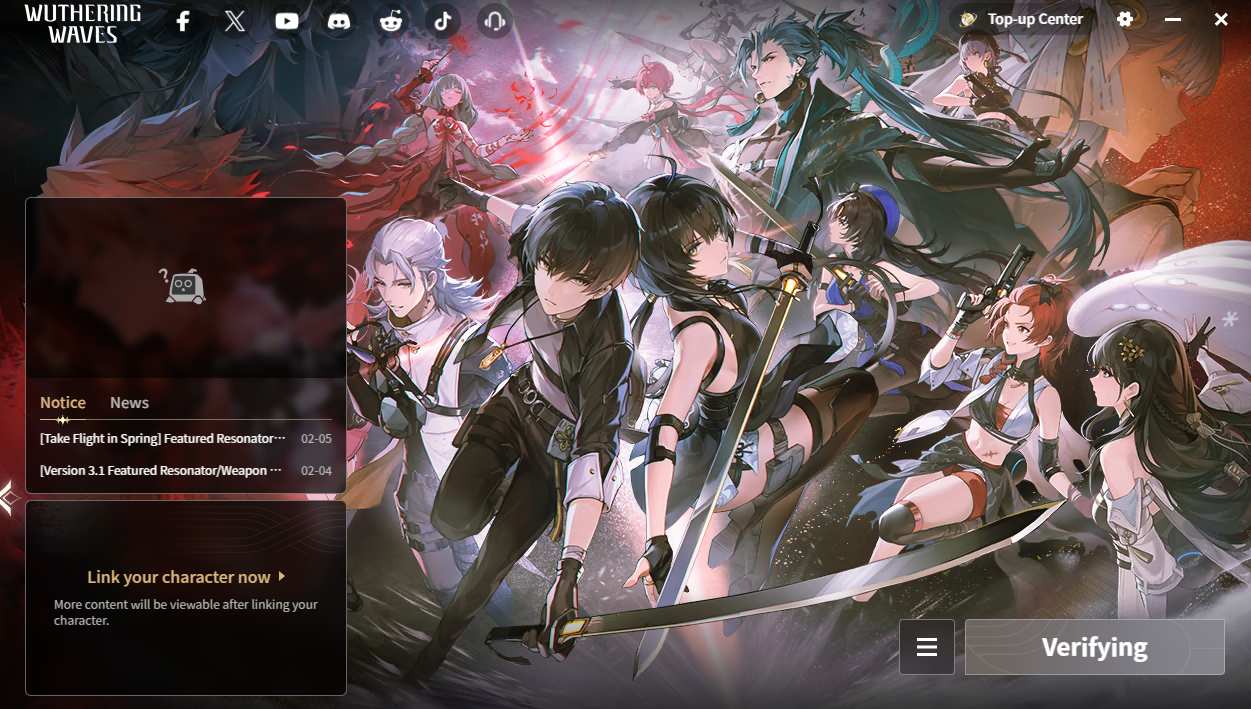
Task: Switch to the News tab
Action: point(129,403)
